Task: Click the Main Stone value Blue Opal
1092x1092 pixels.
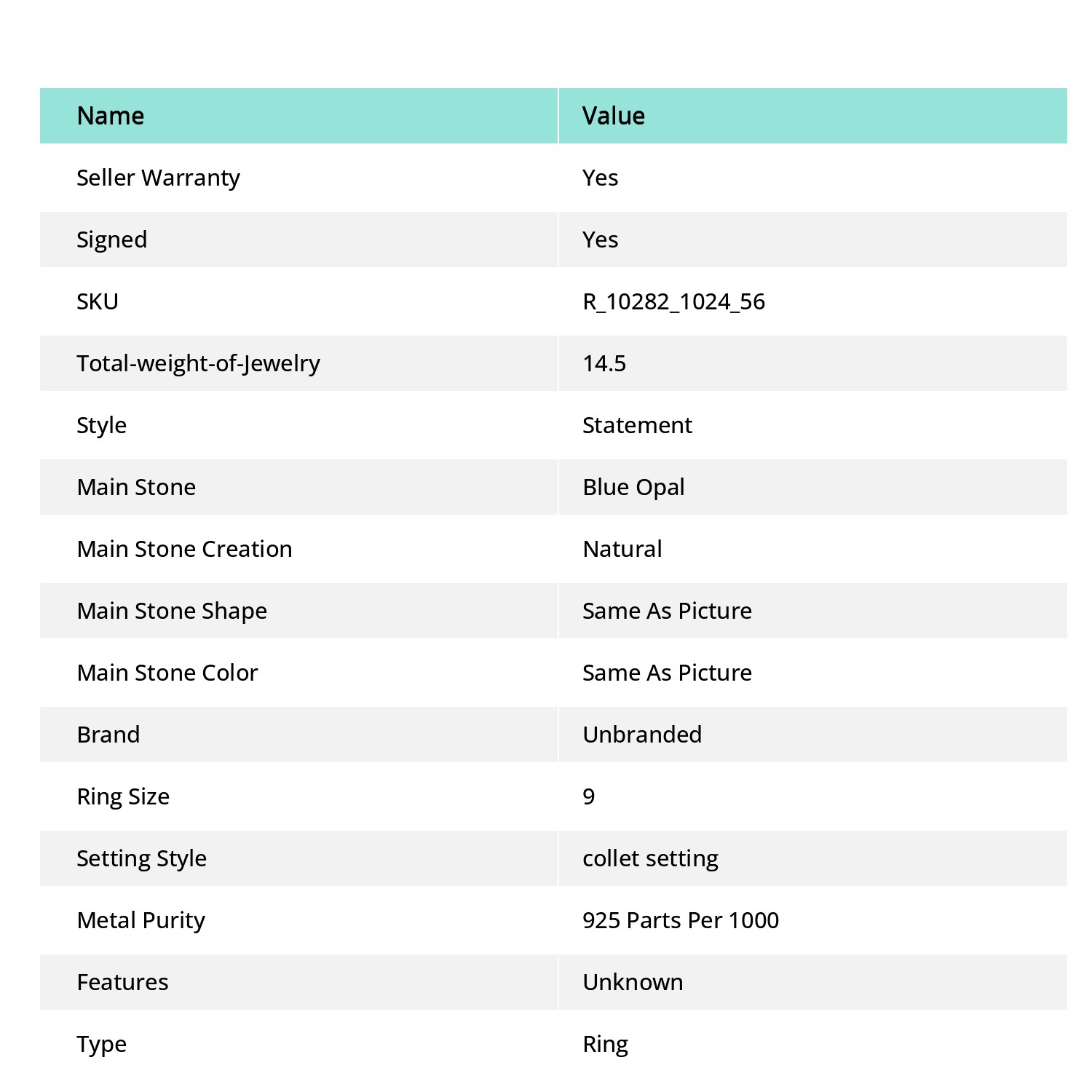Action: point(633,488)
